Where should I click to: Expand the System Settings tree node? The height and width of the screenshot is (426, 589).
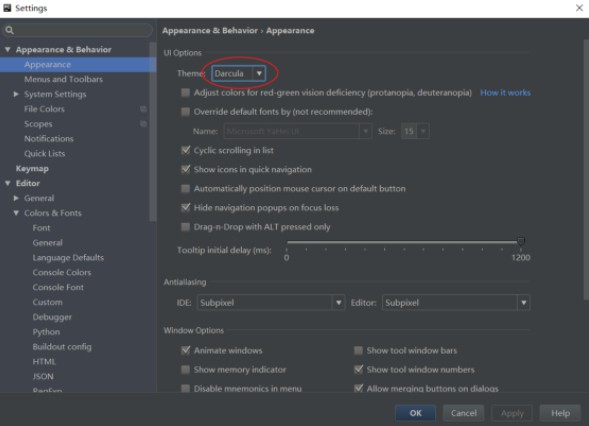point(16,94)
